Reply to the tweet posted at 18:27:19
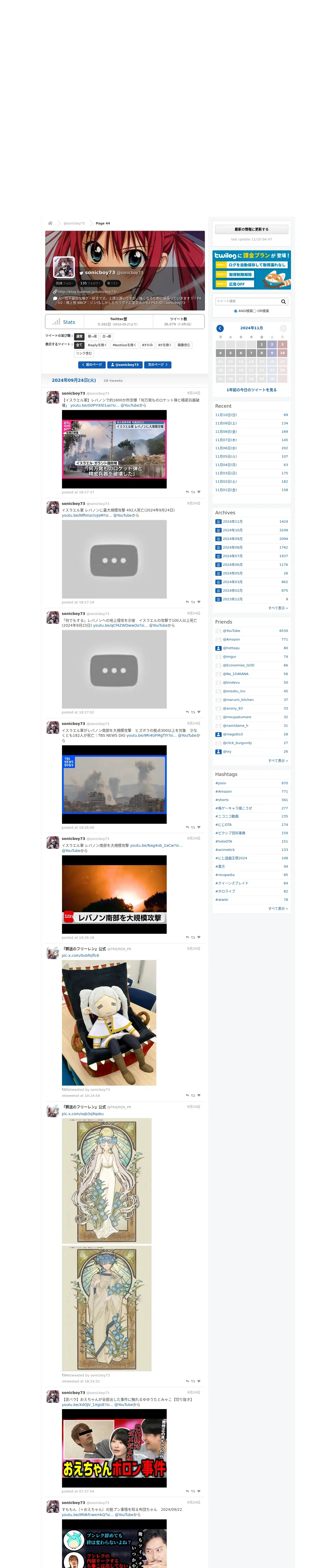 pyautogui.click(x=187, y=602)
